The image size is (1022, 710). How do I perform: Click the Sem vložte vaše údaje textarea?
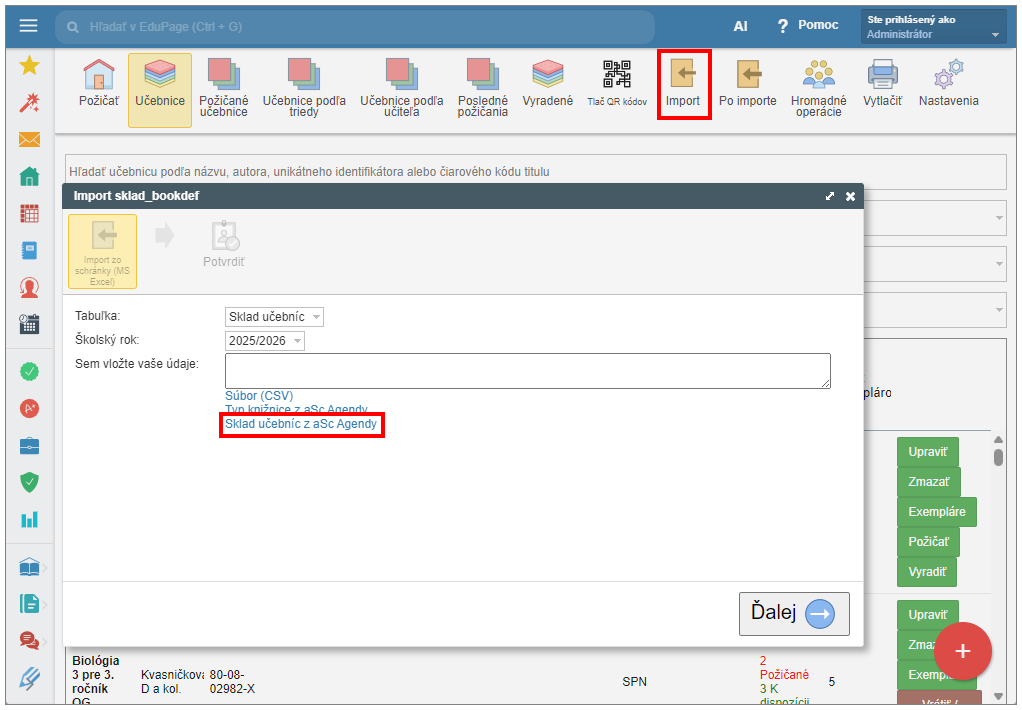pos(527,370)
